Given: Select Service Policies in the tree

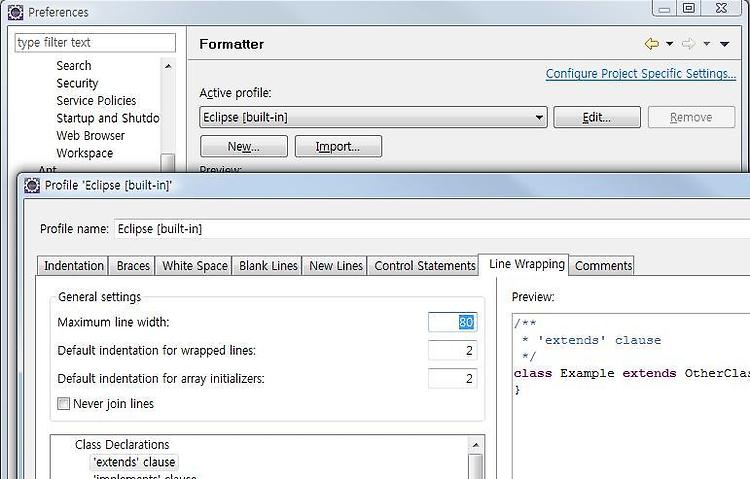Looking at the screenshot, I should (x=96, y=100).
